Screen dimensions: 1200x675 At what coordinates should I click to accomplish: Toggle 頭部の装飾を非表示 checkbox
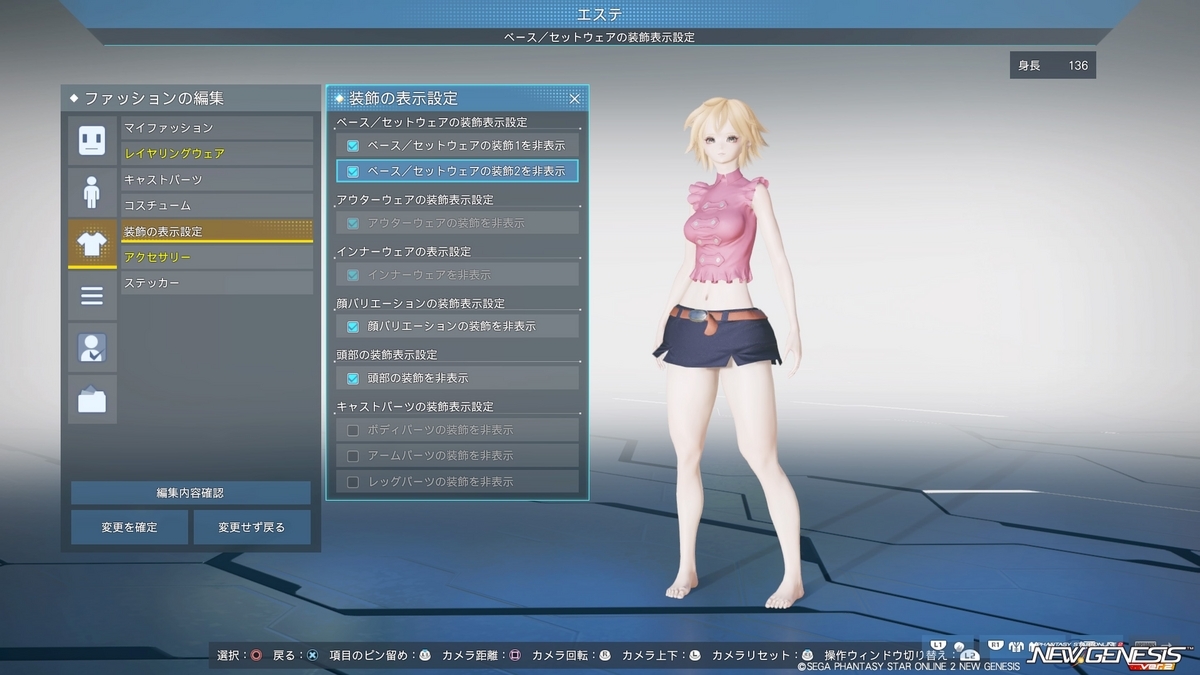[352, 378]
